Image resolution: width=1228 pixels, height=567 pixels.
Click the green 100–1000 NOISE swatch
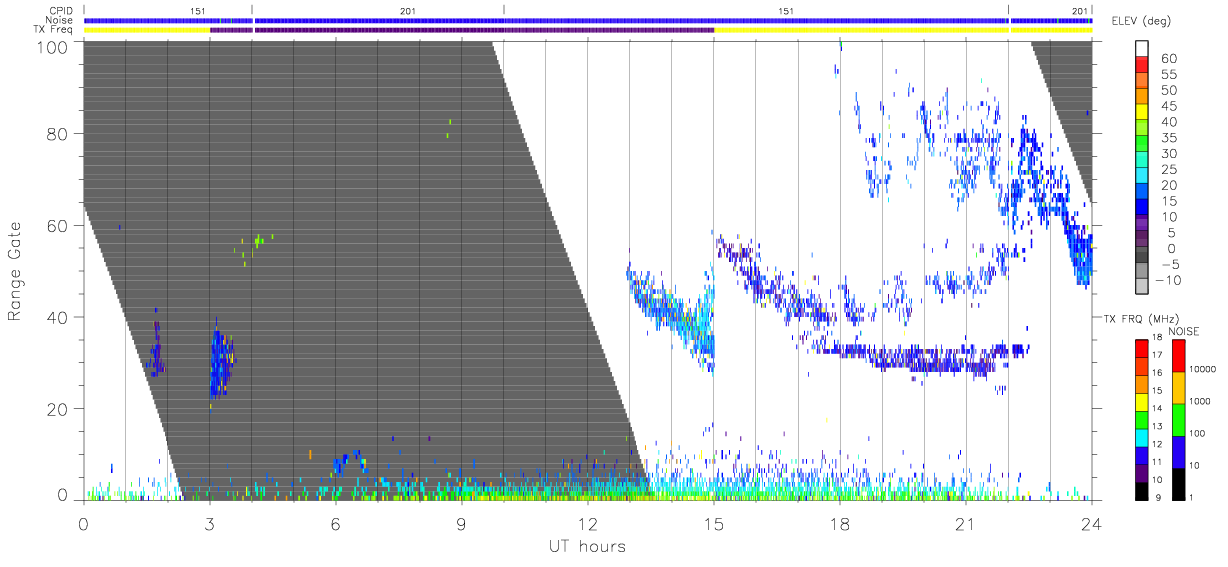(x=1178, y=418)
